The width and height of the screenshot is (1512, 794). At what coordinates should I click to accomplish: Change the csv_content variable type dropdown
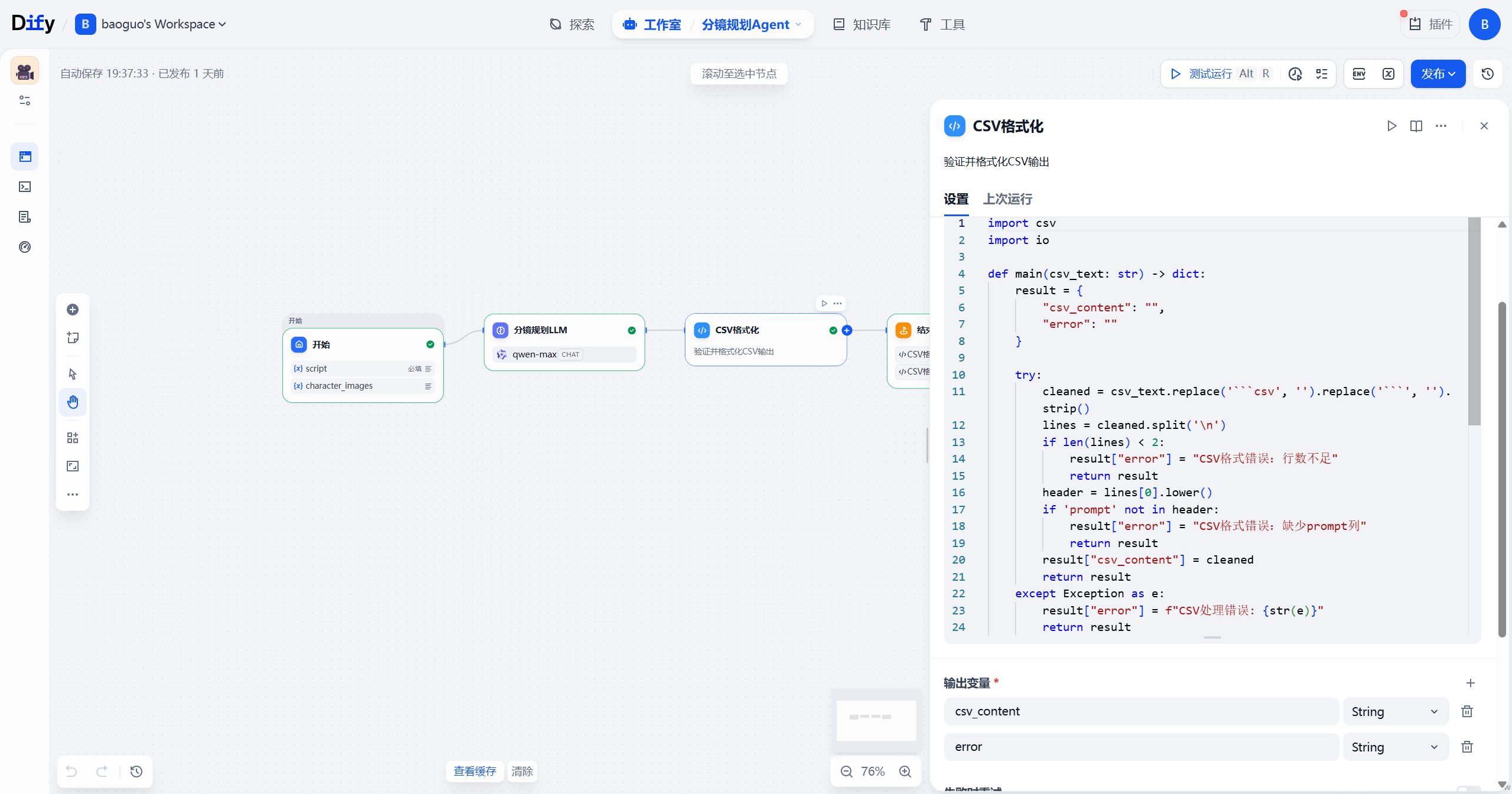(x=1396, y=711)
